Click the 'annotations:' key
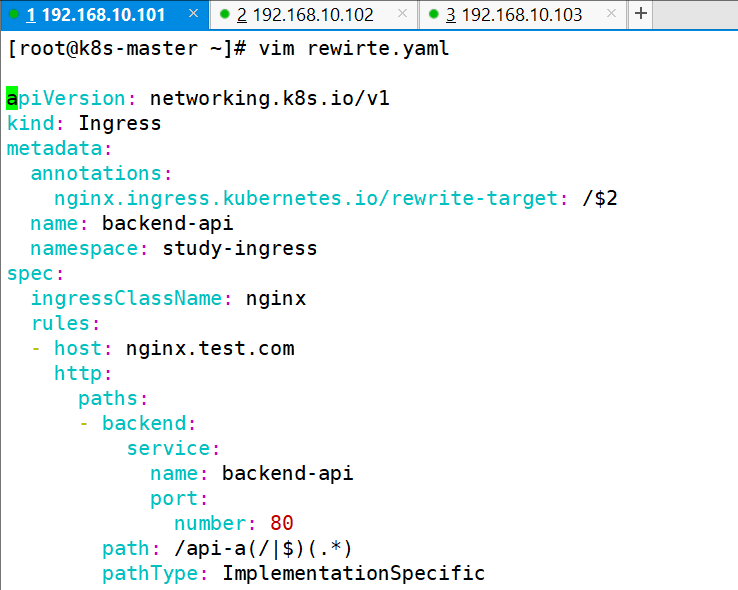The height and width of the screenshot is (590, 738). click(101, 173)
